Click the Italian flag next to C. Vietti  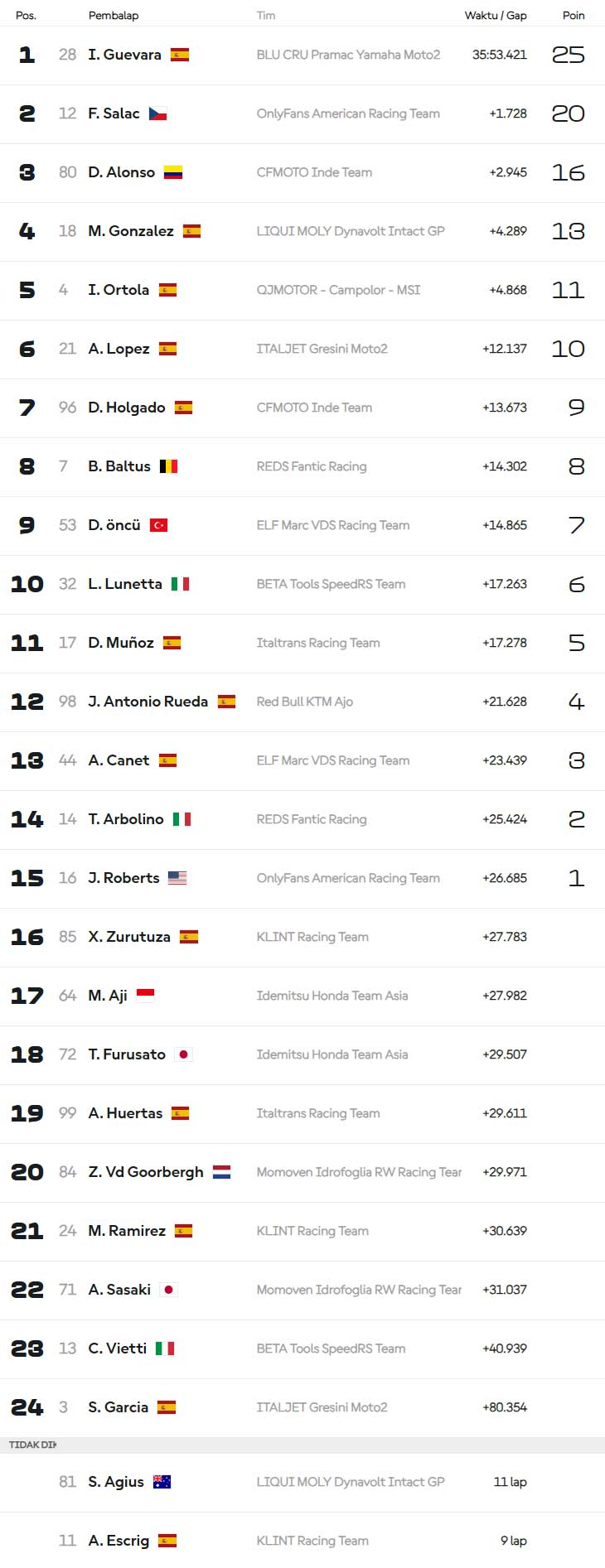coord(165,1348)
